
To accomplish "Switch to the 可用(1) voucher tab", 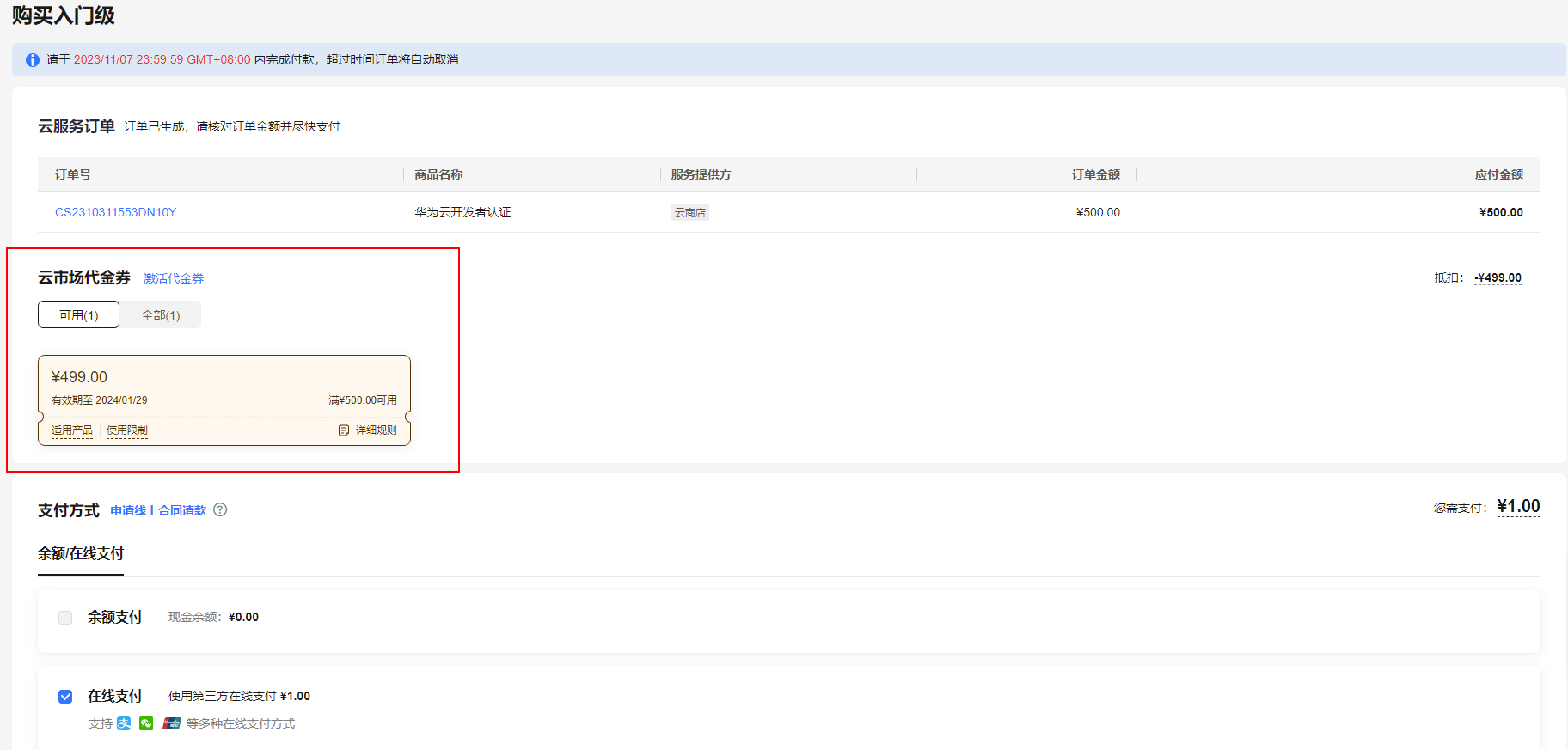I will click(78, 315).
